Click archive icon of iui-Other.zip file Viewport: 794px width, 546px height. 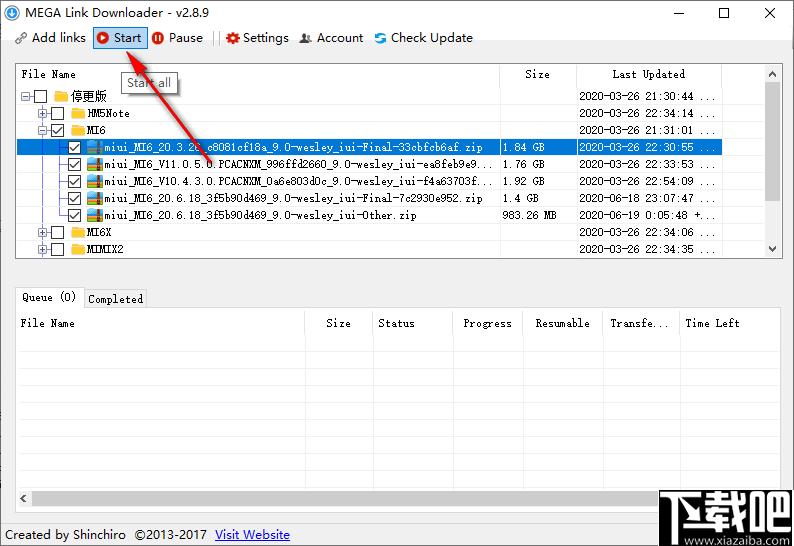95,215
